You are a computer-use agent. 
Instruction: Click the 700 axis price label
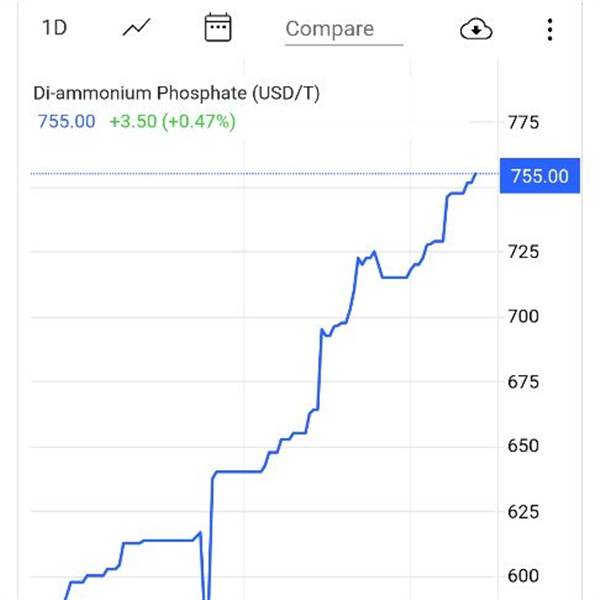(x=523, y=316)
